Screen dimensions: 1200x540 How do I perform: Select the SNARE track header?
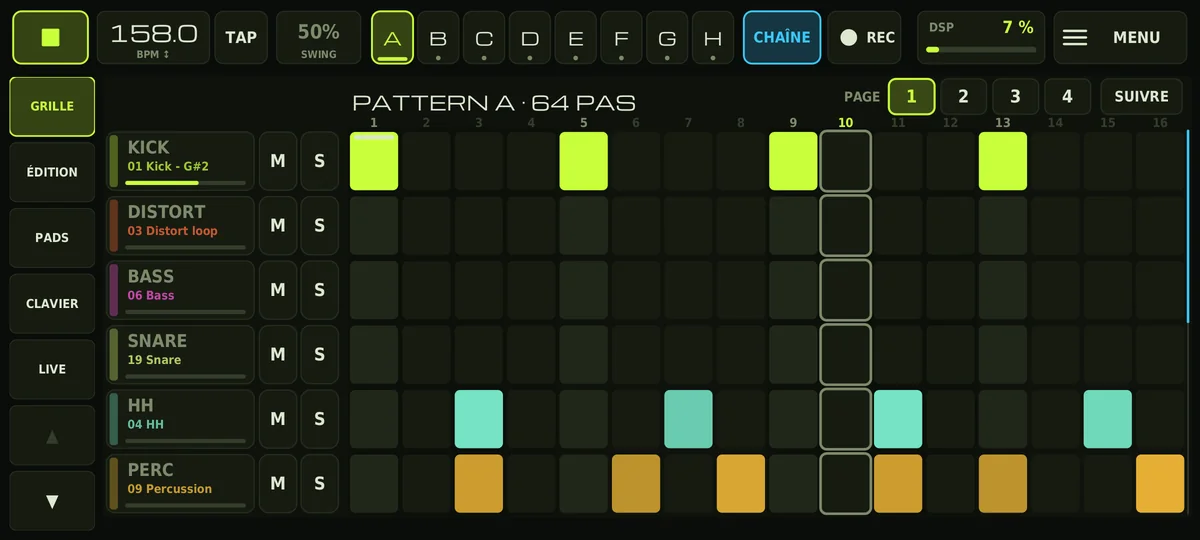coord(181,354)
